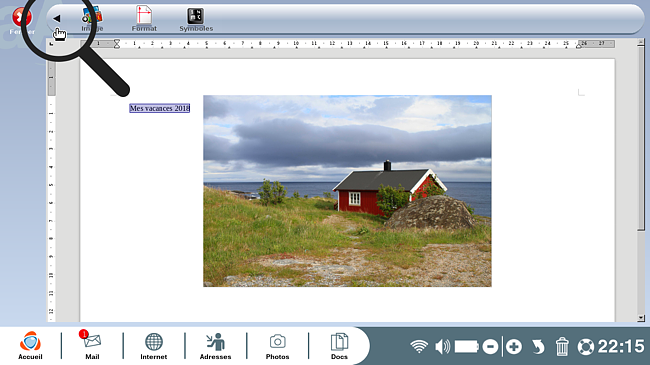Click the vertical scrollbar down arrow

pyautogui.click(x=641, y=318)
